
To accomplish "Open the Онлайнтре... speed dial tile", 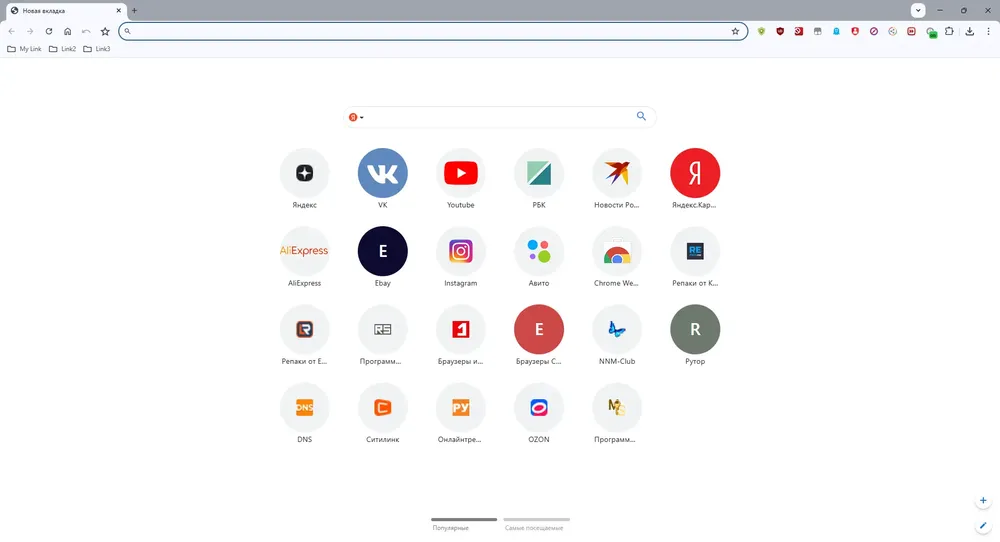I will 460,407.
